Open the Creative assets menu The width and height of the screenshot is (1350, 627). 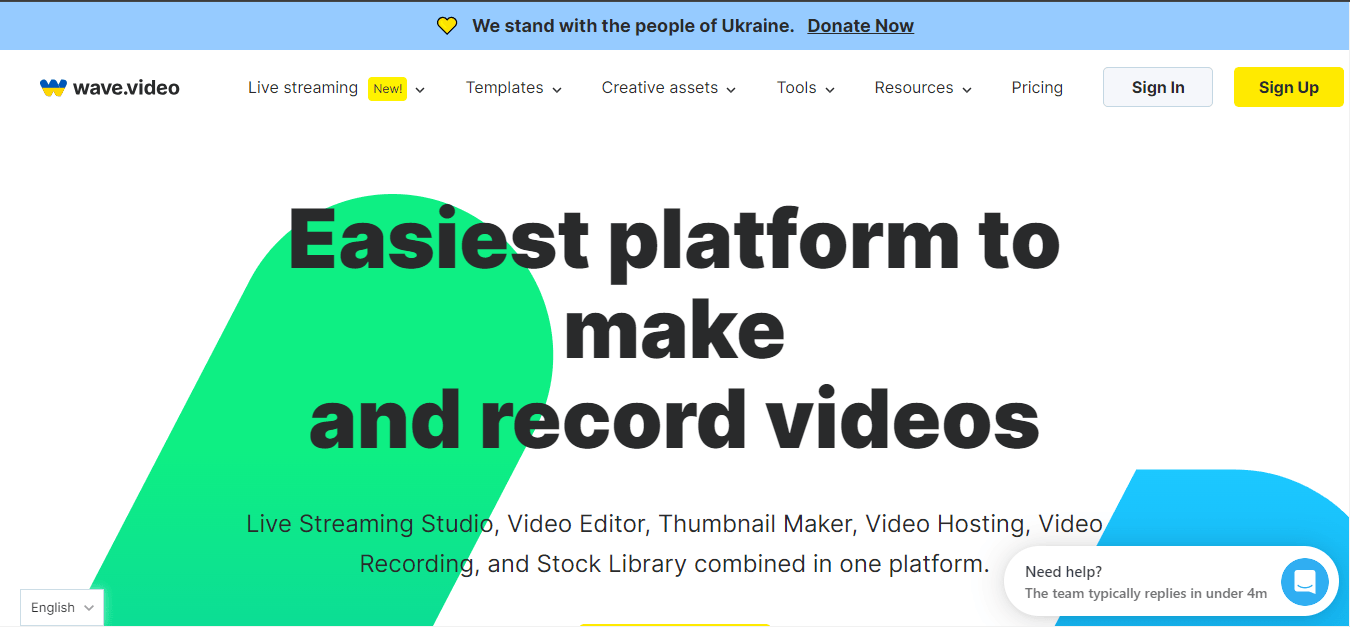pos(667,88)
